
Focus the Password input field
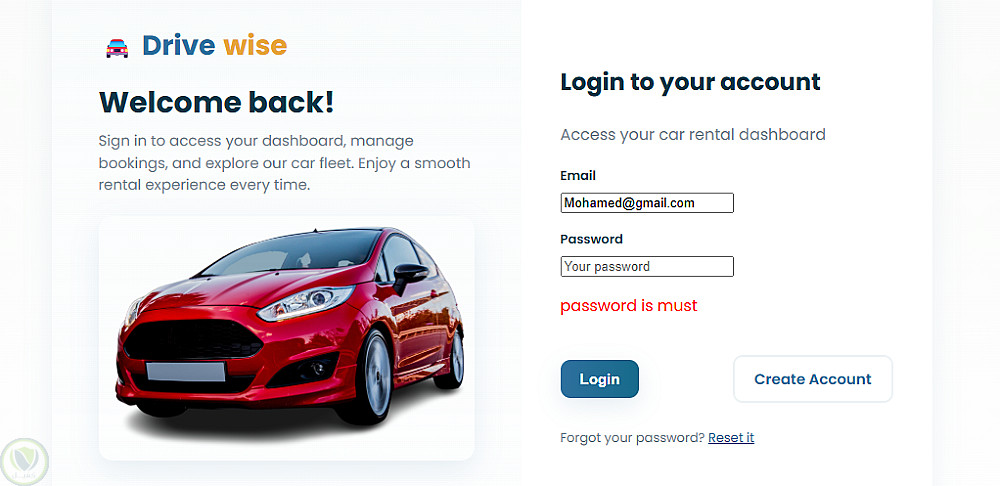pyautogui.click(x=647, y=267)
